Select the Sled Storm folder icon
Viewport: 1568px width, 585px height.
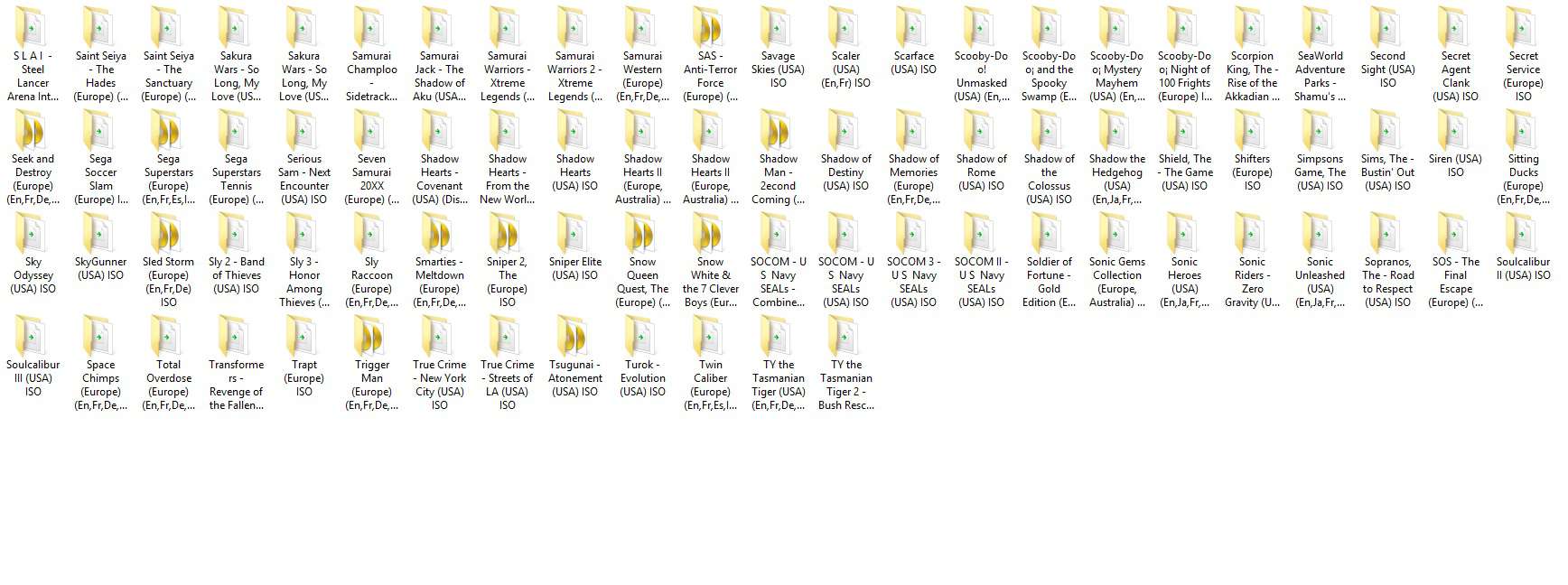click(168, 232)
